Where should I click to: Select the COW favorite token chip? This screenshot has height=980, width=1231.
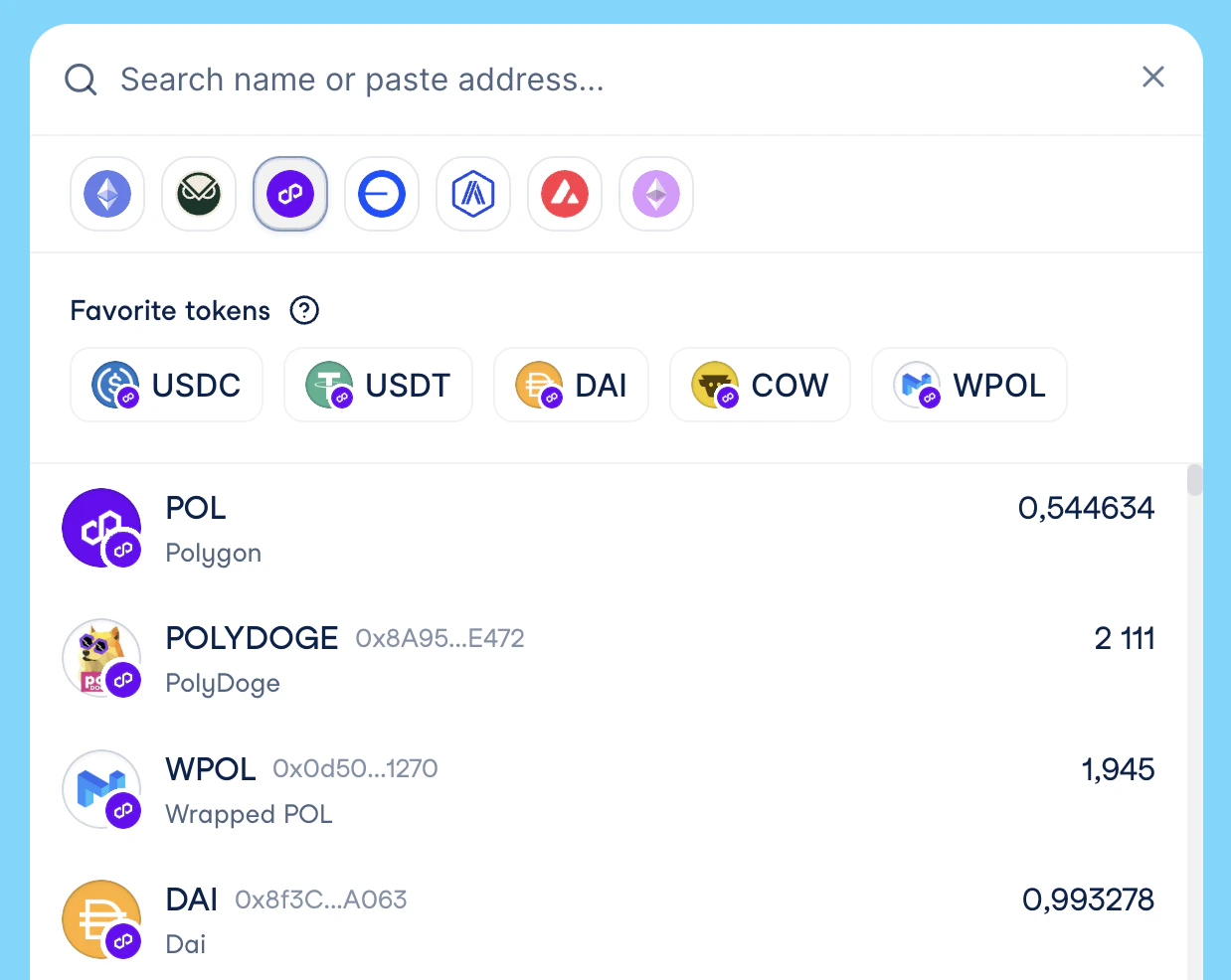[760, 385]
